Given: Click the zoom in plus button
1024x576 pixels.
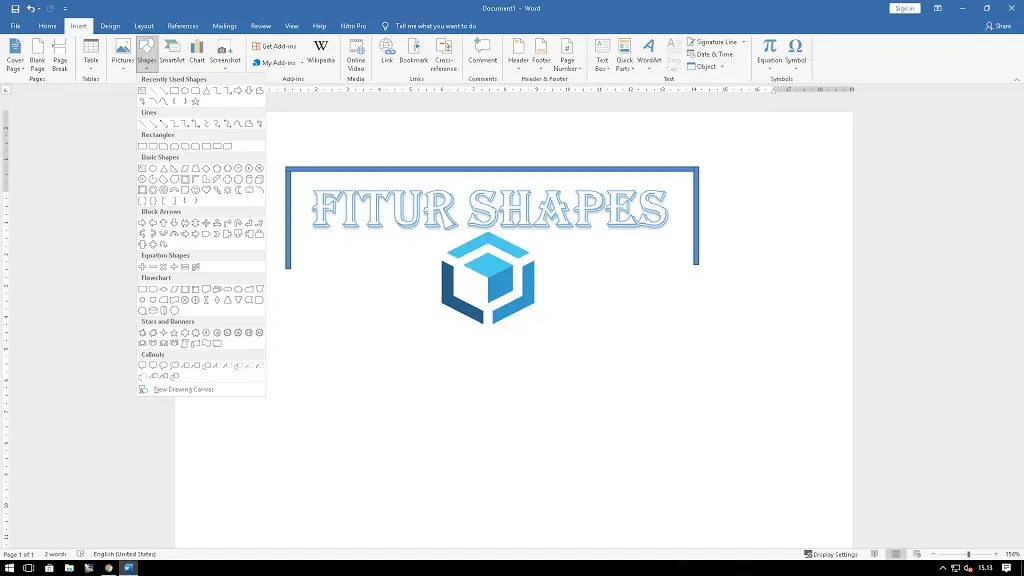Looking at the screenshot, I should pyautogui.click(x=996, y=554).
